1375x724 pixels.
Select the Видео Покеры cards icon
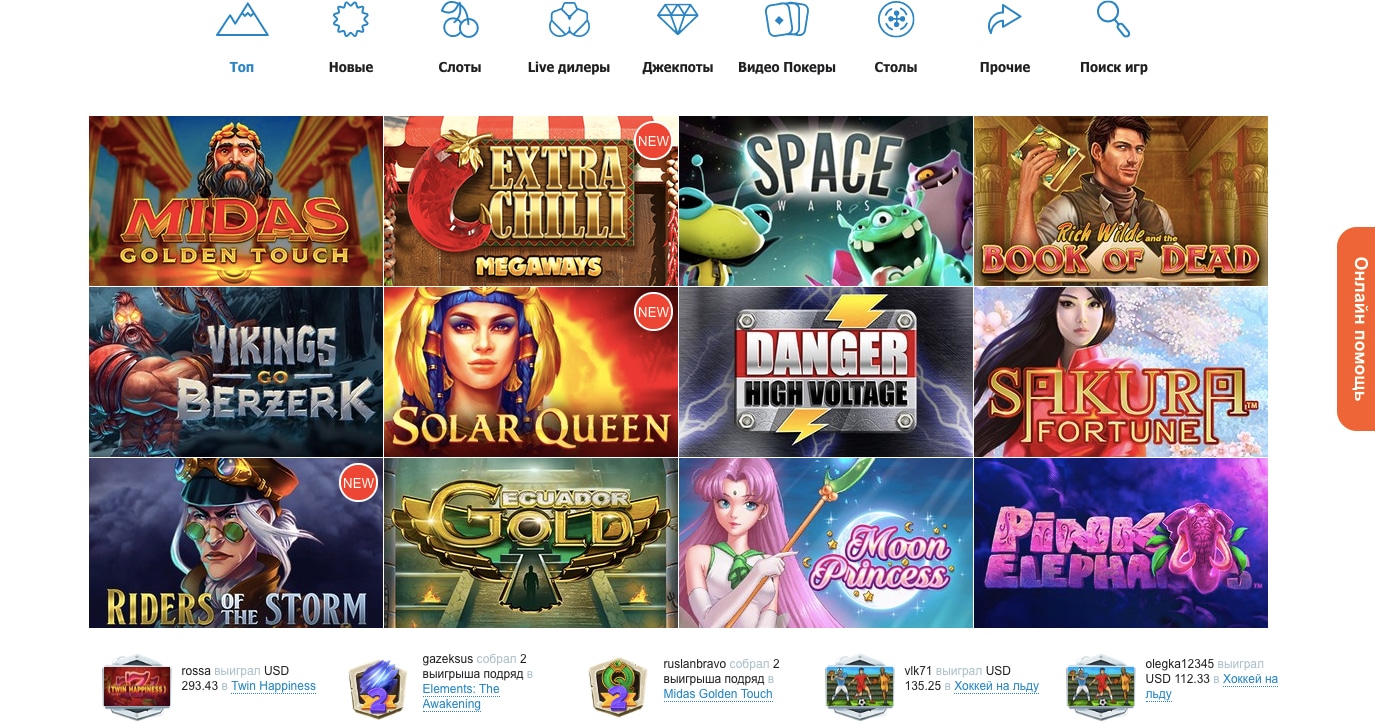787,19
